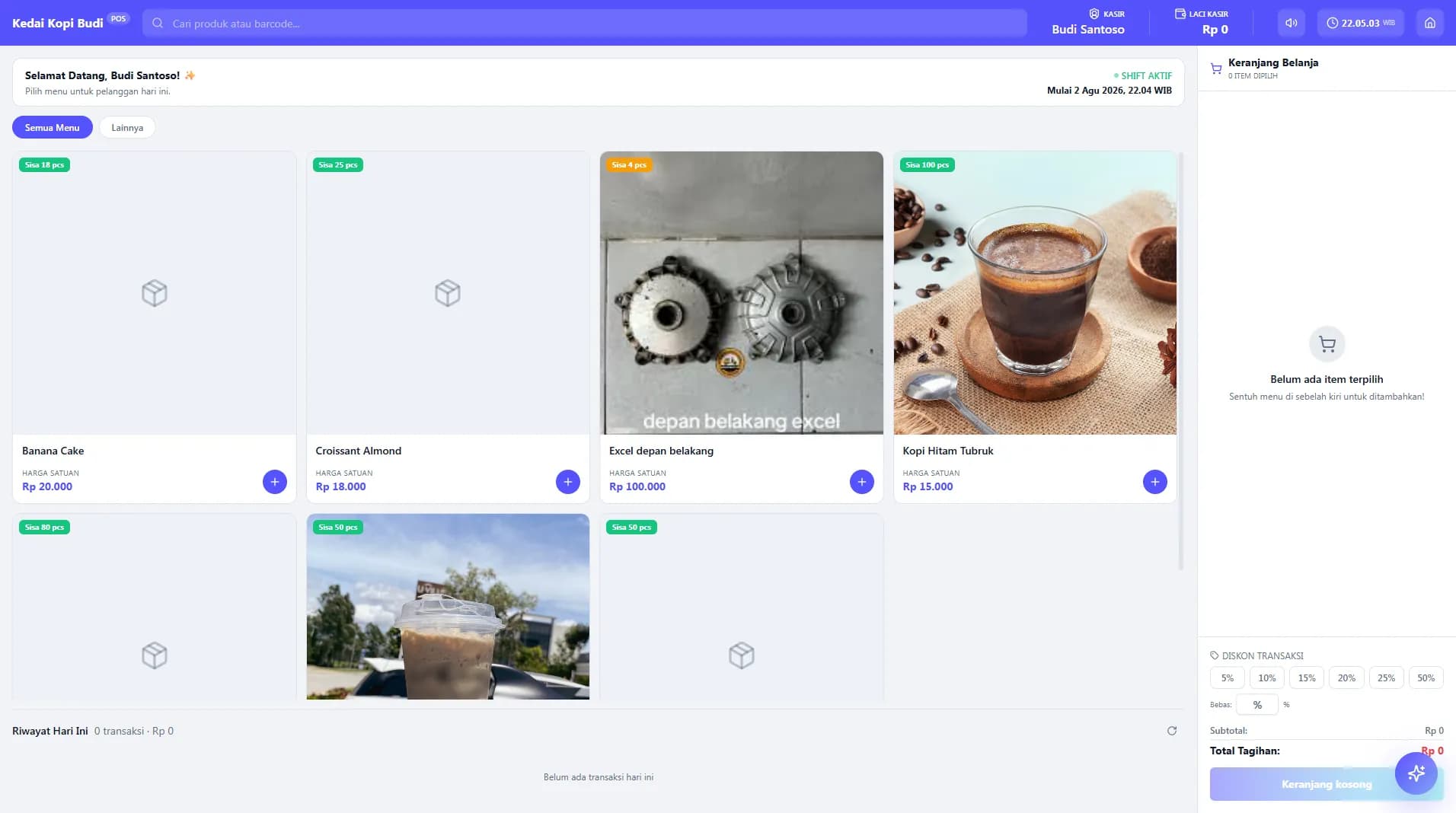Click placeholder image of Sisa 80 pcs card

[155, 607]
